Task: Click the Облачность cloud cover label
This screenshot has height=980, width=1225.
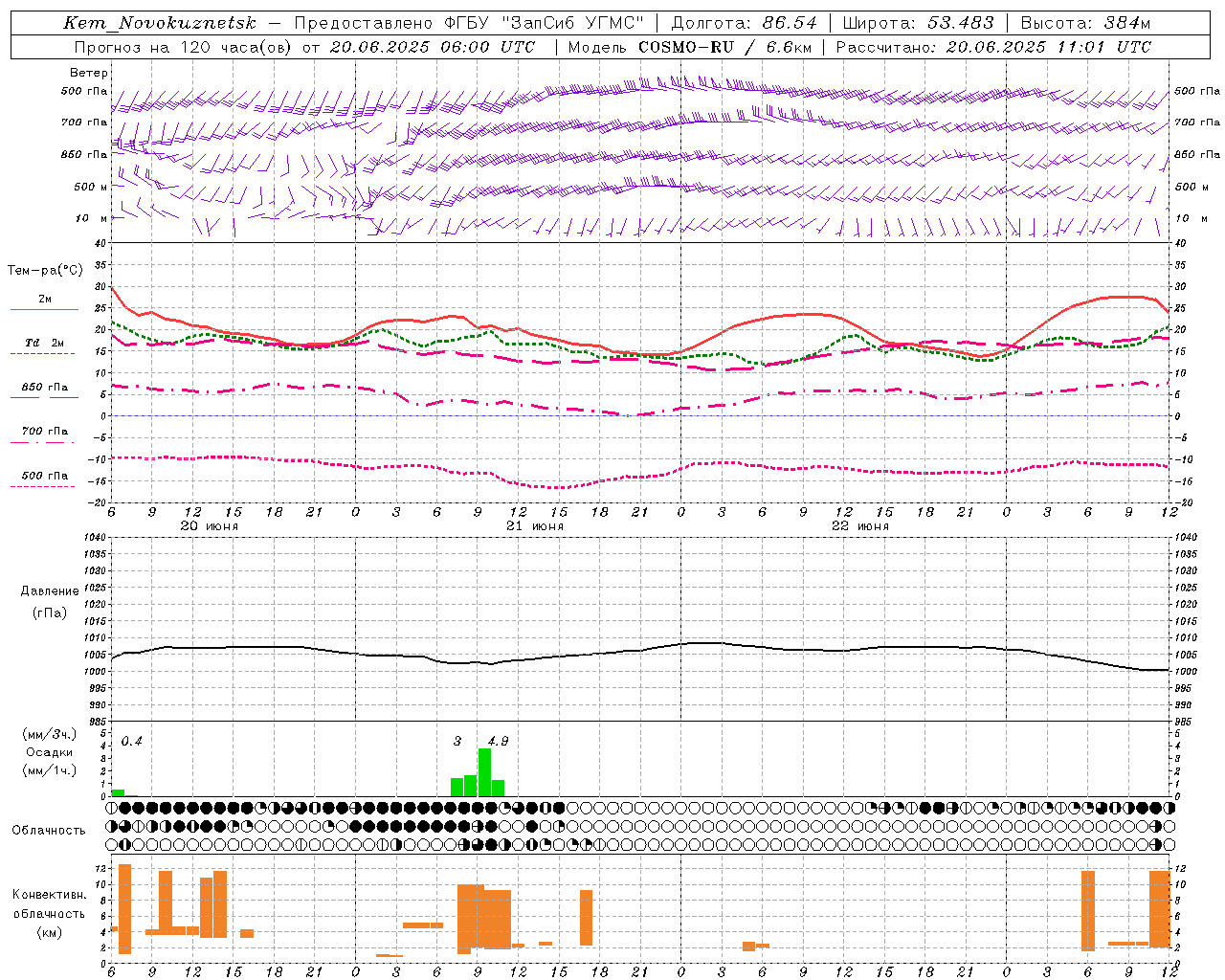Action: [49, 831]
